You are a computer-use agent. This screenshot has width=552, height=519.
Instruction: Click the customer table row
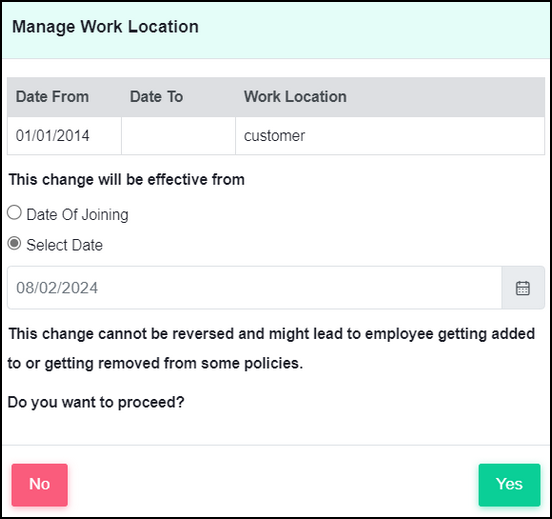click(276, 136)
